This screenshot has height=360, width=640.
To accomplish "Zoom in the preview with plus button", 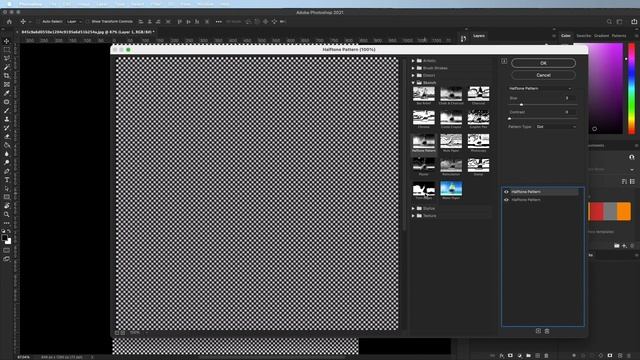I will tap(122, 333).
